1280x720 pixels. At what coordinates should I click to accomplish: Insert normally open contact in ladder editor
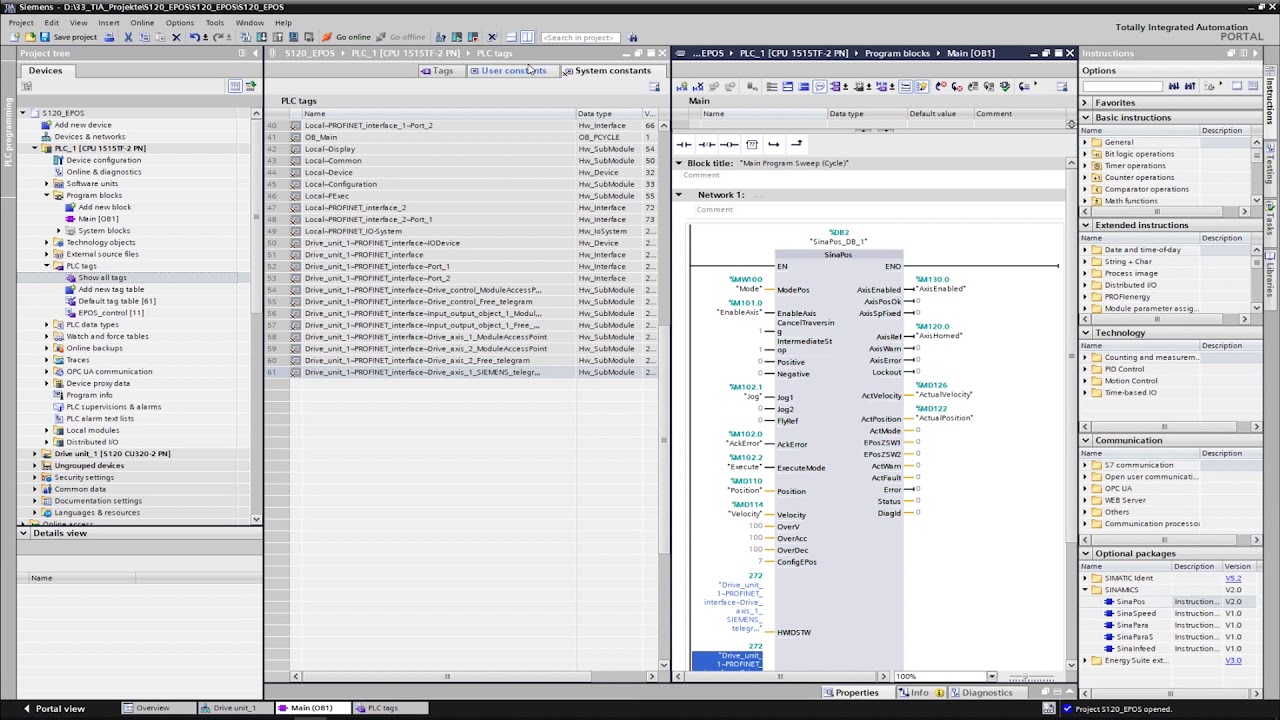coord(684,144)
